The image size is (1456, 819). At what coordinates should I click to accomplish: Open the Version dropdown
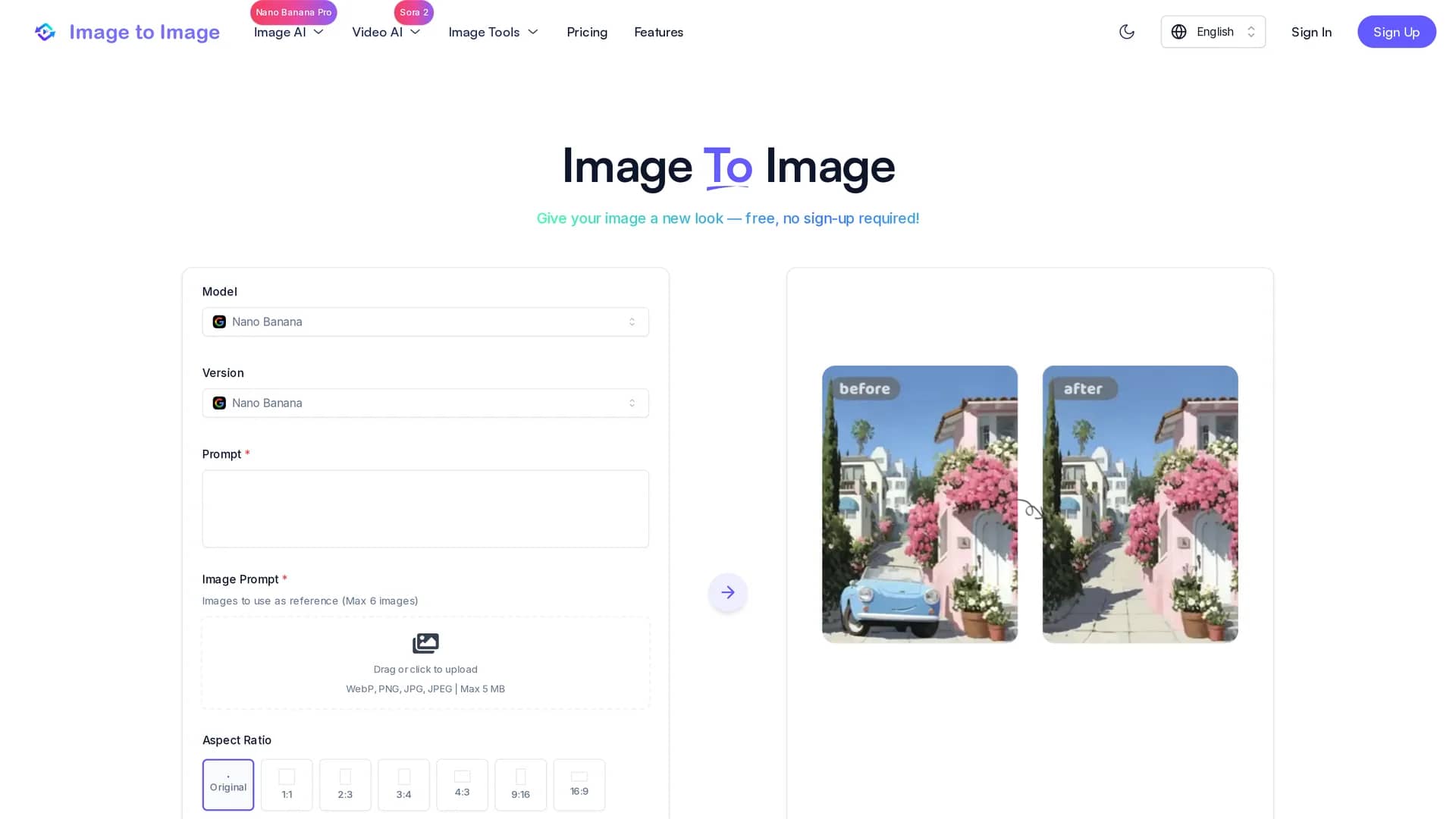[x=425, y=403]
